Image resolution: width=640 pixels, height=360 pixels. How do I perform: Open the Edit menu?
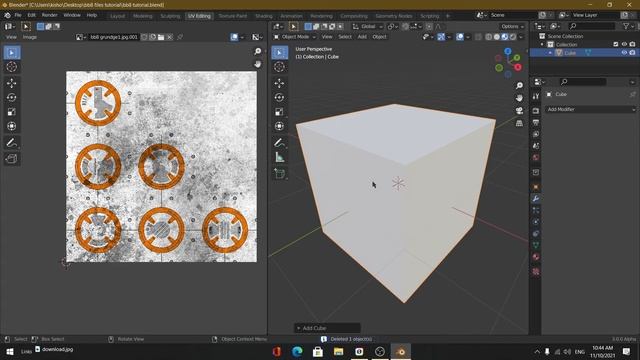31,15
